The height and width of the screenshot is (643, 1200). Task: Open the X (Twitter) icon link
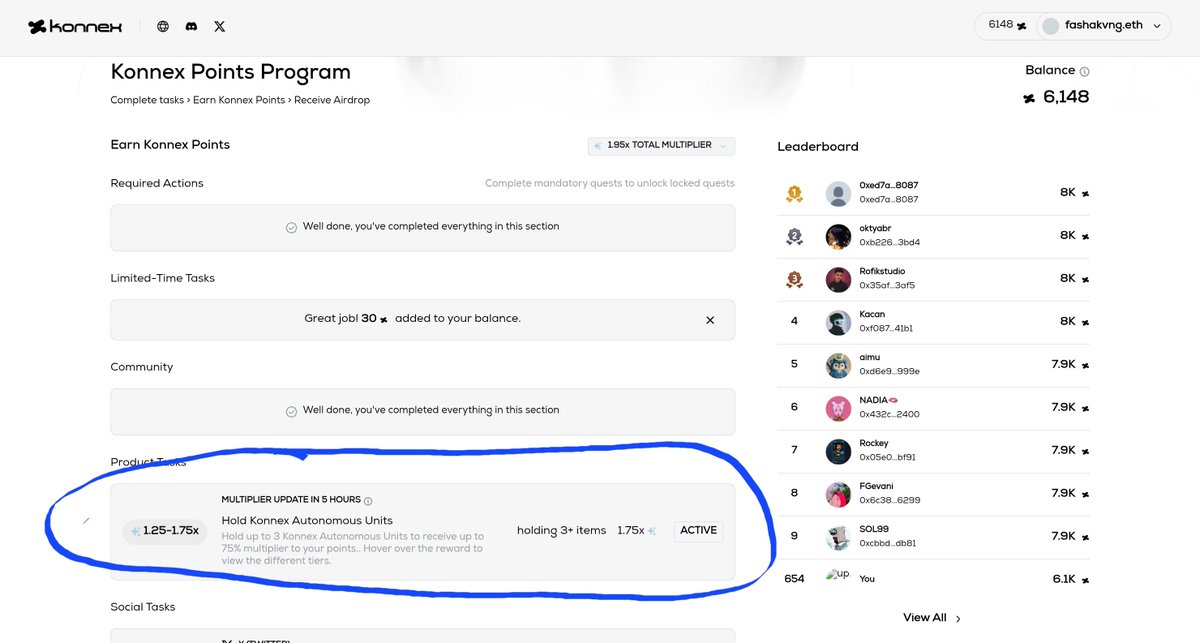tap(219, 26)
